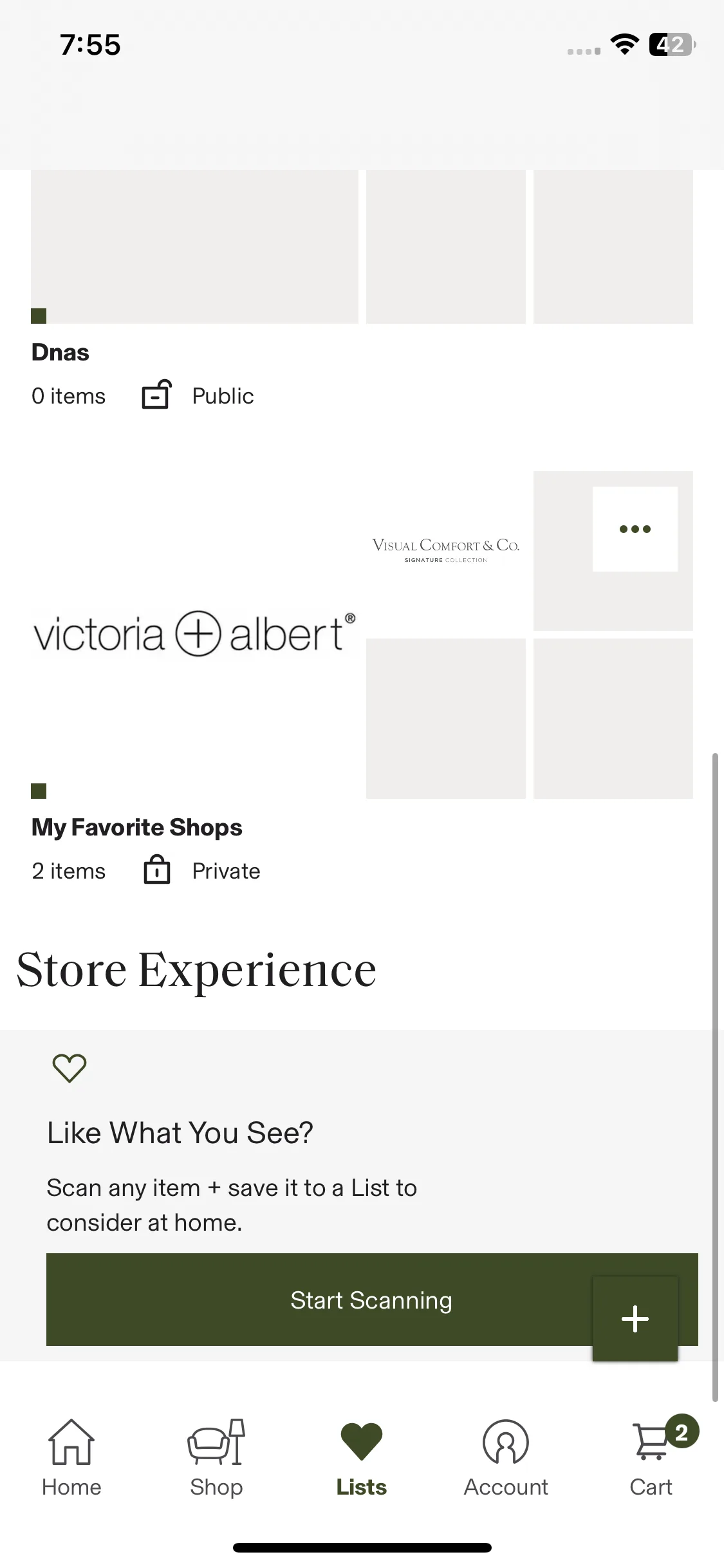Open the Account profile icon

(x=506, y=1442)
